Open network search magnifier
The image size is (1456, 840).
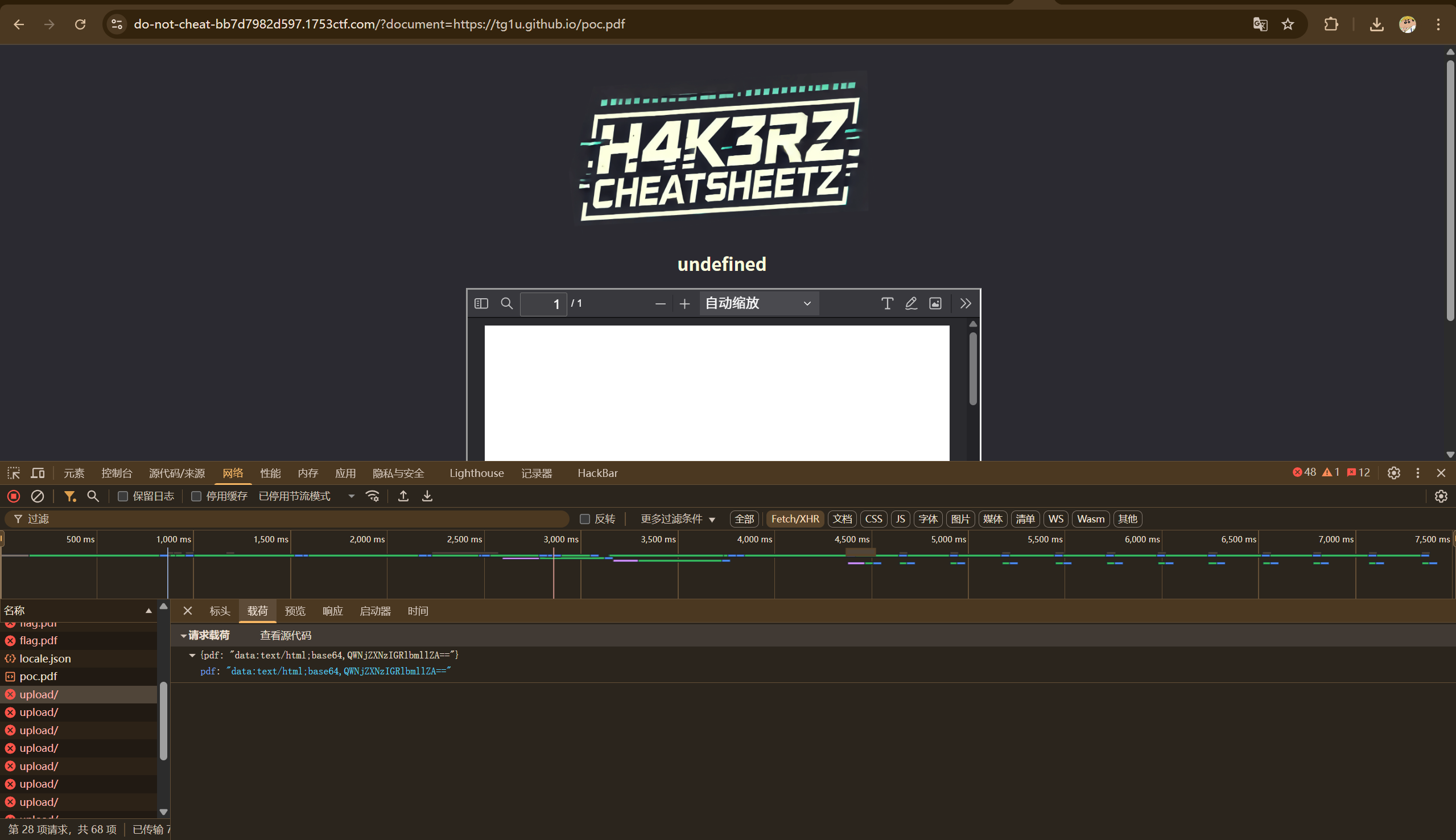[x=93, y=496]
